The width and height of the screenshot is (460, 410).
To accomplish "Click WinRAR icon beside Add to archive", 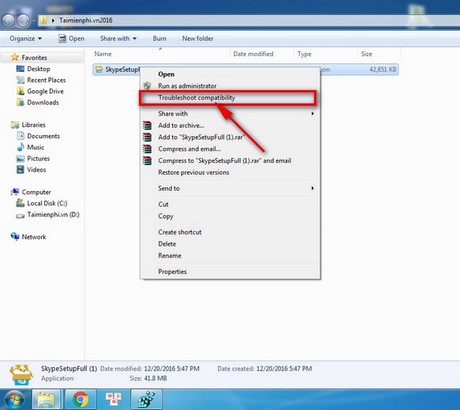I will pyautogui.click(x=147, y=125).
